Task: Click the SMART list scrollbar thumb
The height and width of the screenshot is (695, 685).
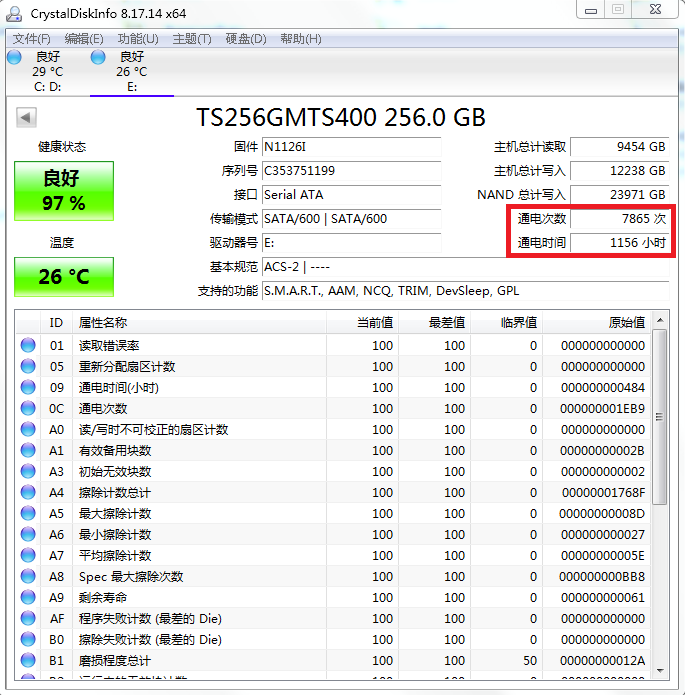Action: (660, 417)
